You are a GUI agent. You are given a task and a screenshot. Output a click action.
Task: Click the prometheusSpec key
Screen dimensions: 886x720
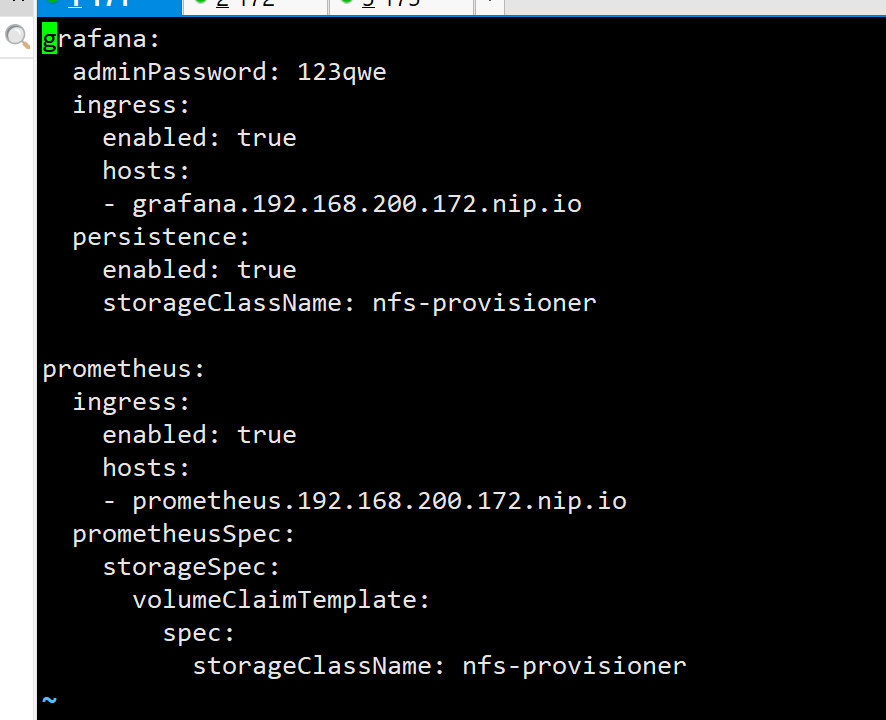pos(183,534)
